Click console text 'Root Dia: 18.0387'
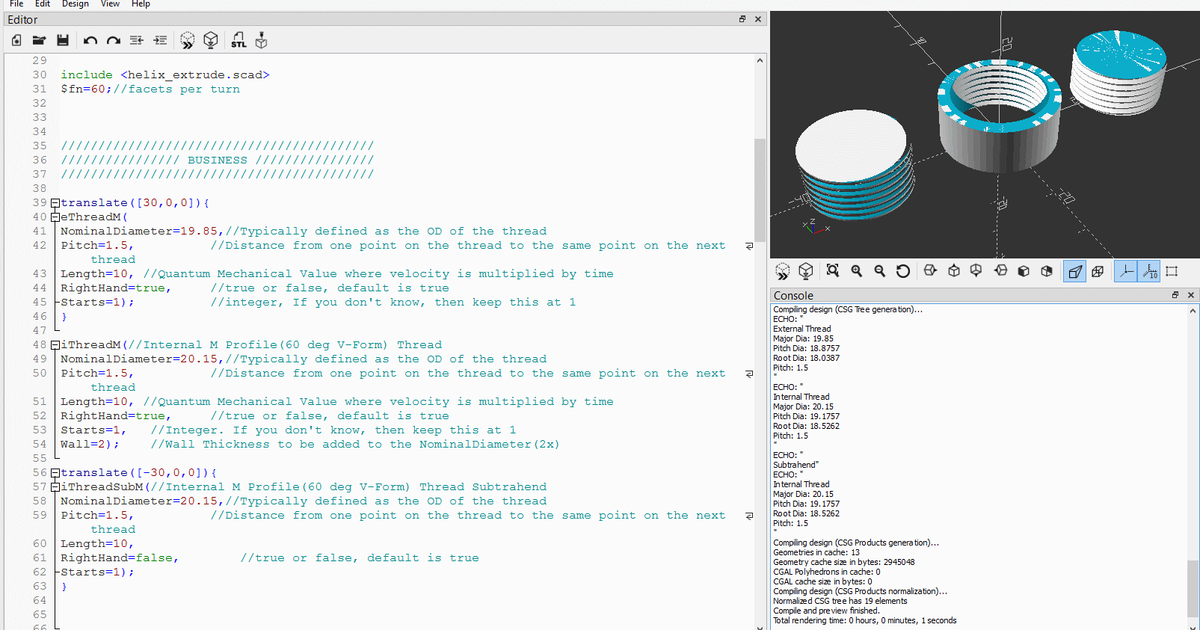Viewport: 1200px width, 630px height. [806, 357]
